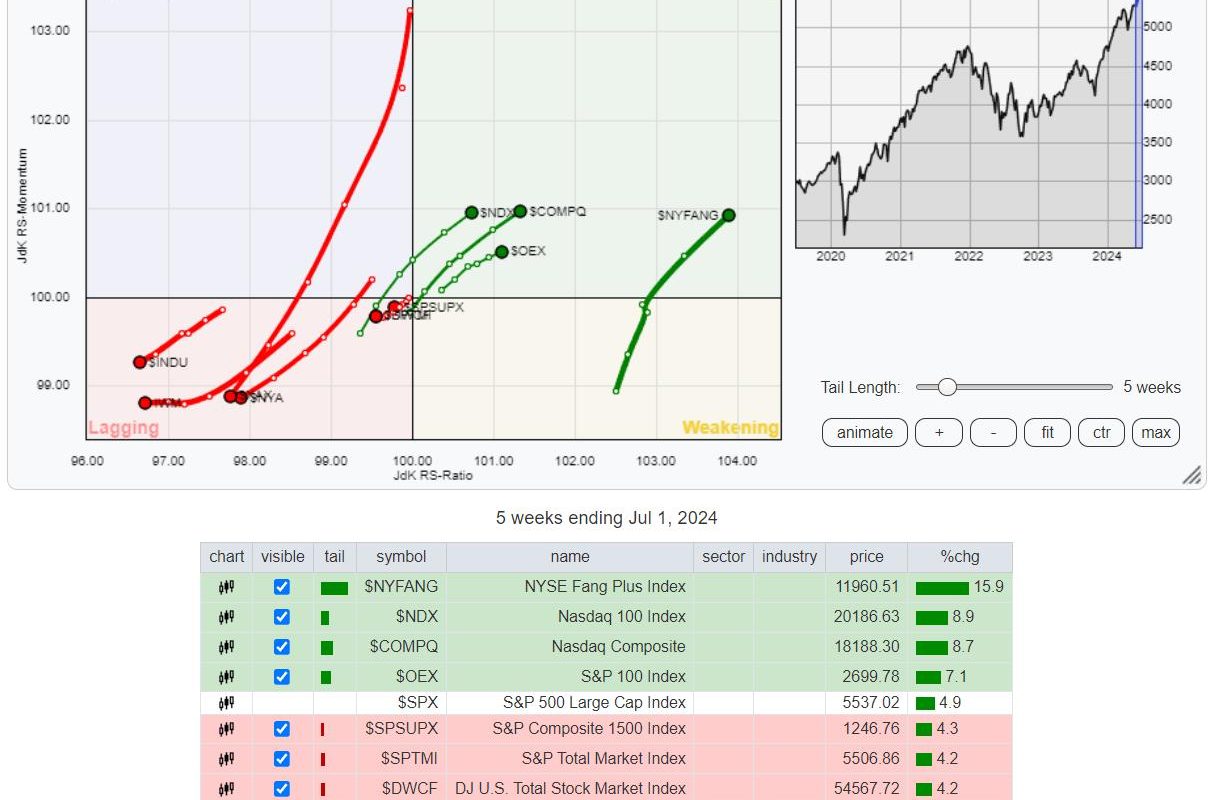This screenshot has width=1216, height=800.
Task: Click the 'symbol' column header
Action: [401, 557]
